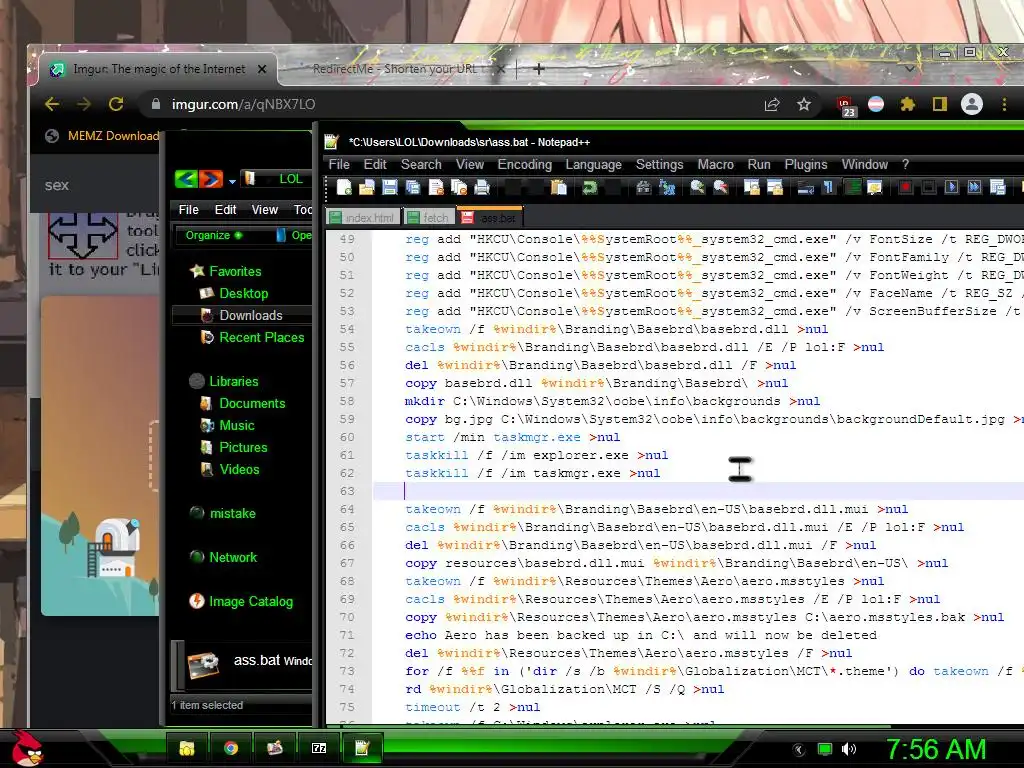Click the Print icon in Notepad++ toolbar
Image resolution: width=1024 pixels, height=768 pixels.
coord(482,188)
